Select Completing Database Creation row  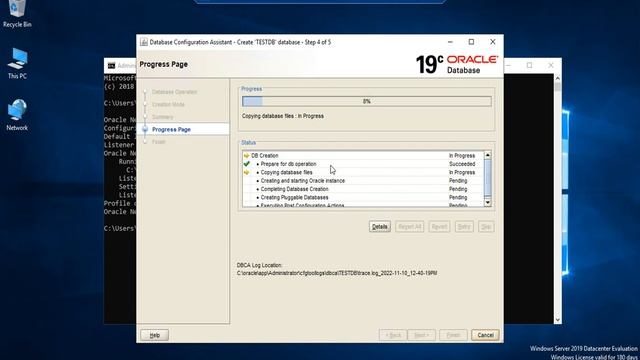pyautogui.click(x=363, y=189)
